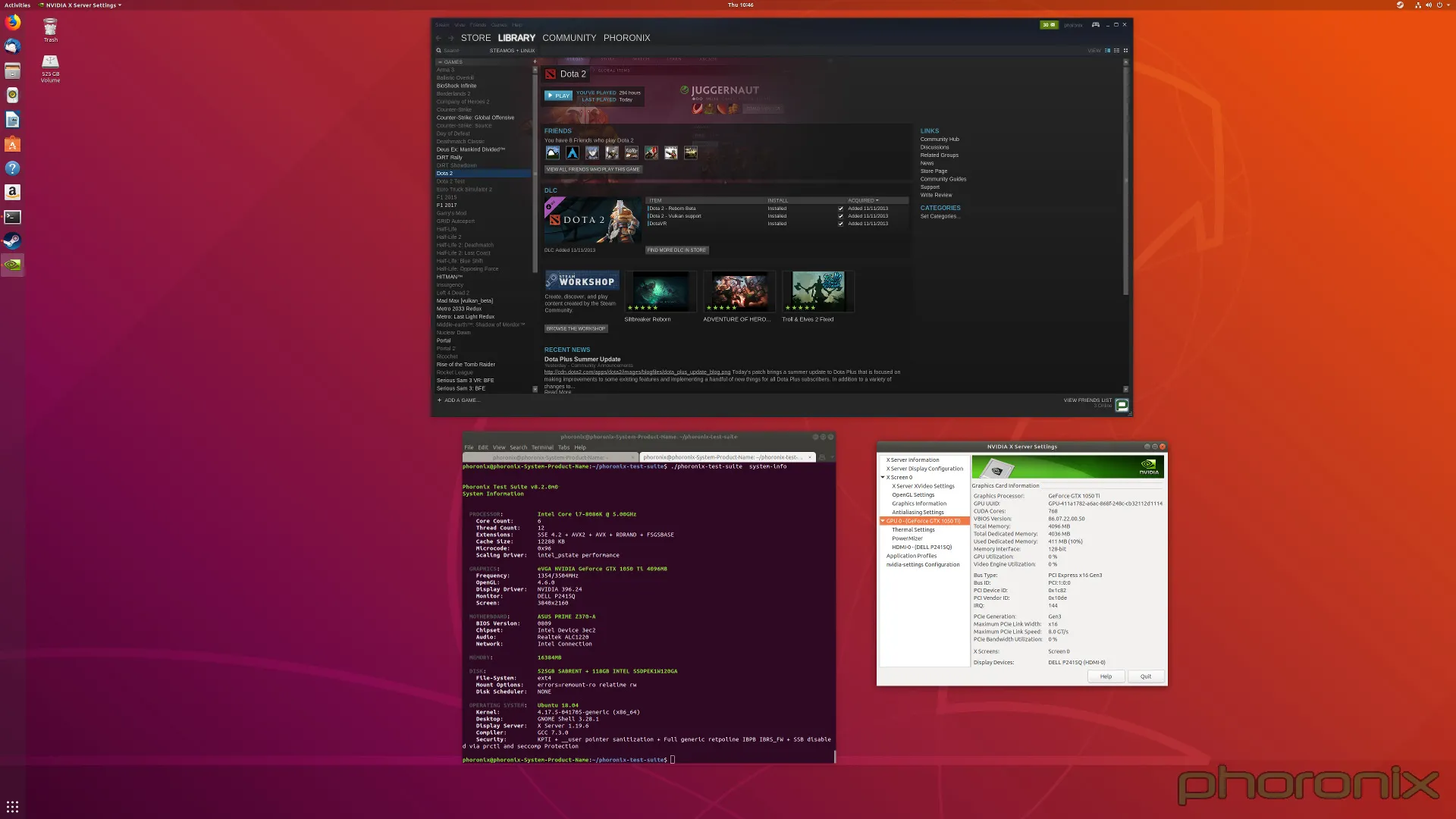Open the STEAMOS + LINUX filter dropdown

tap(512, 51)
